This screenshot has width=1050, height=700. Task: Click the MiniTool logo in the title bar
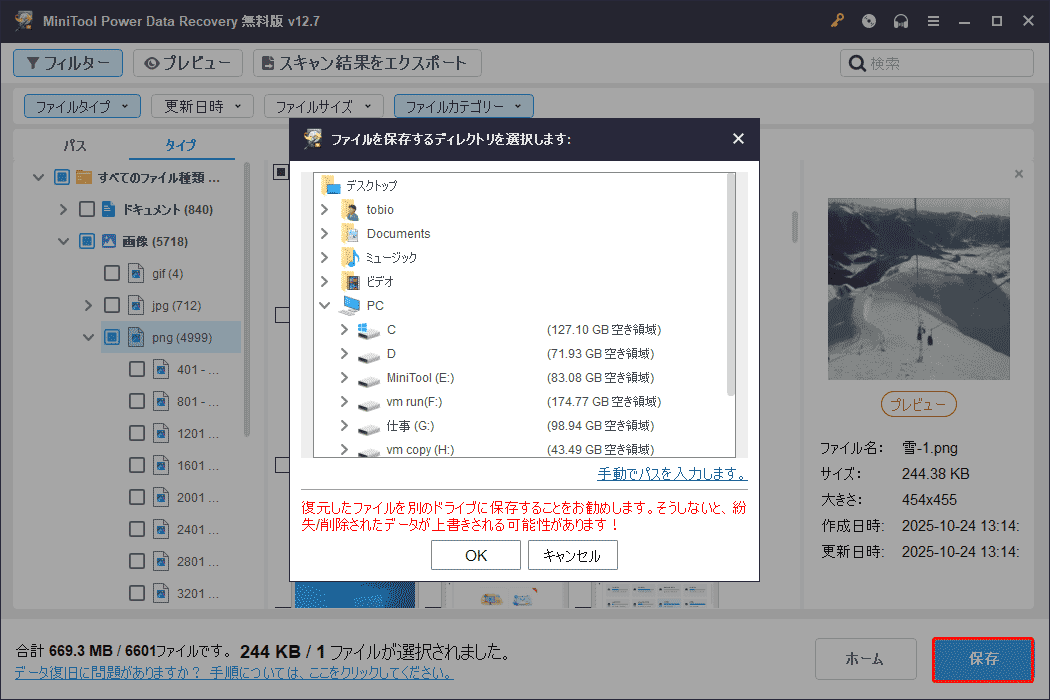[23, 20]
